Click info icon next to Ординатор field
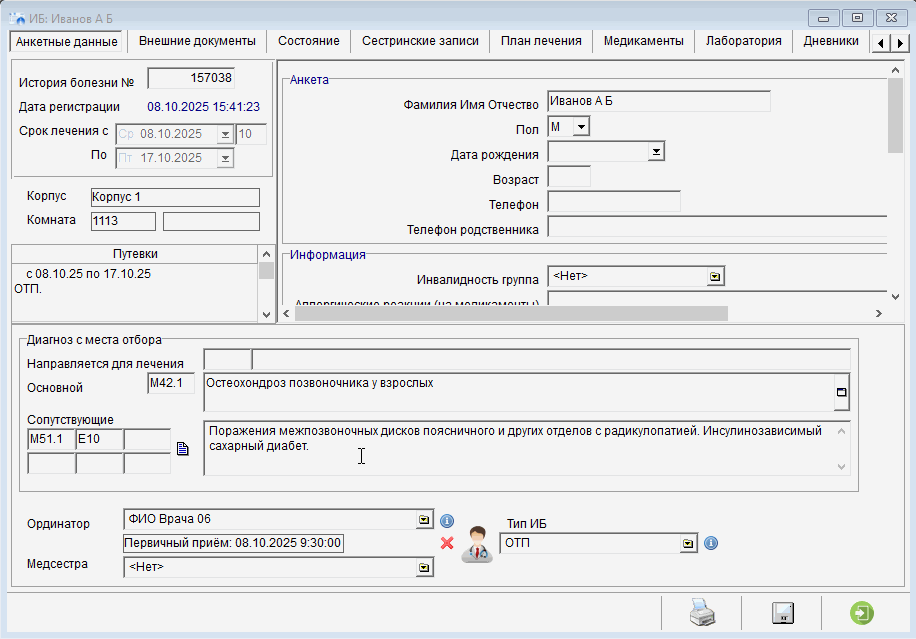The width and height of the screenshot is (916, 639). pyautogui.click(x=447, y=521)
